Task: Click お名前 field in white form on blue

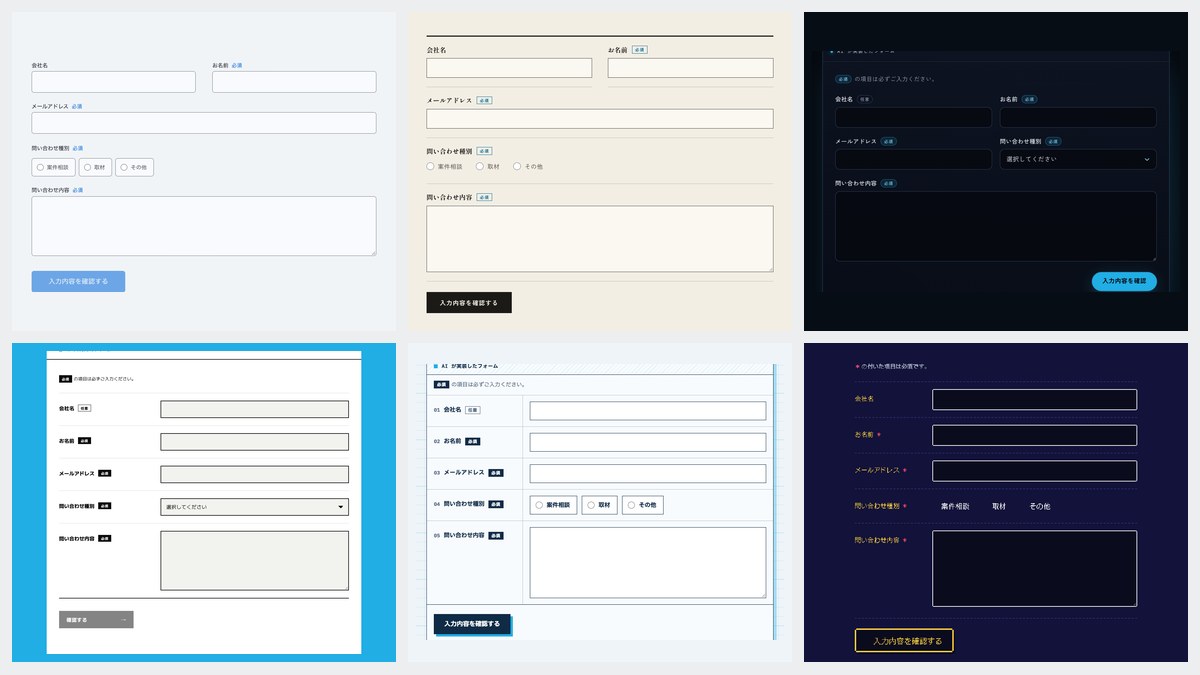Action: point(254,442)
